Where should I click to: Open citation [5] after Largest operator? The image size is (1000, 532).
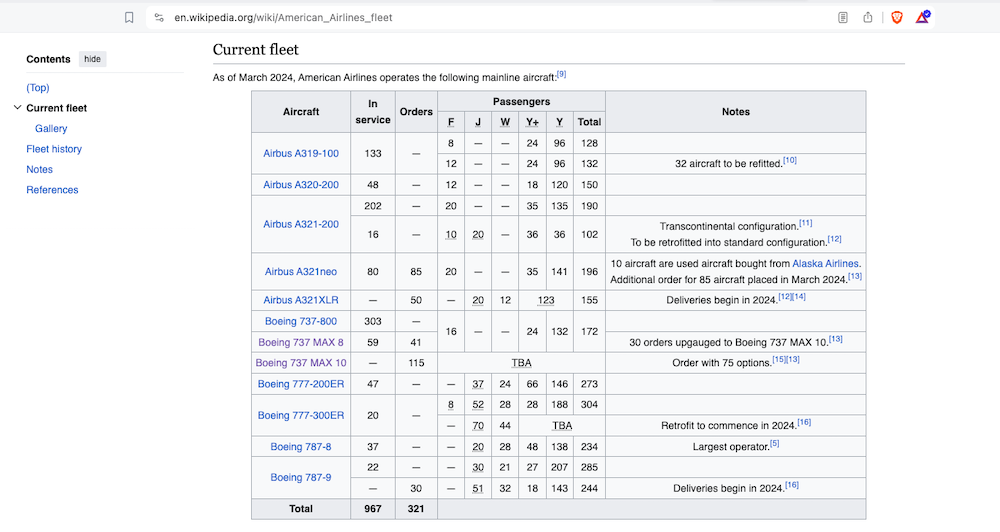click(774, 444)
